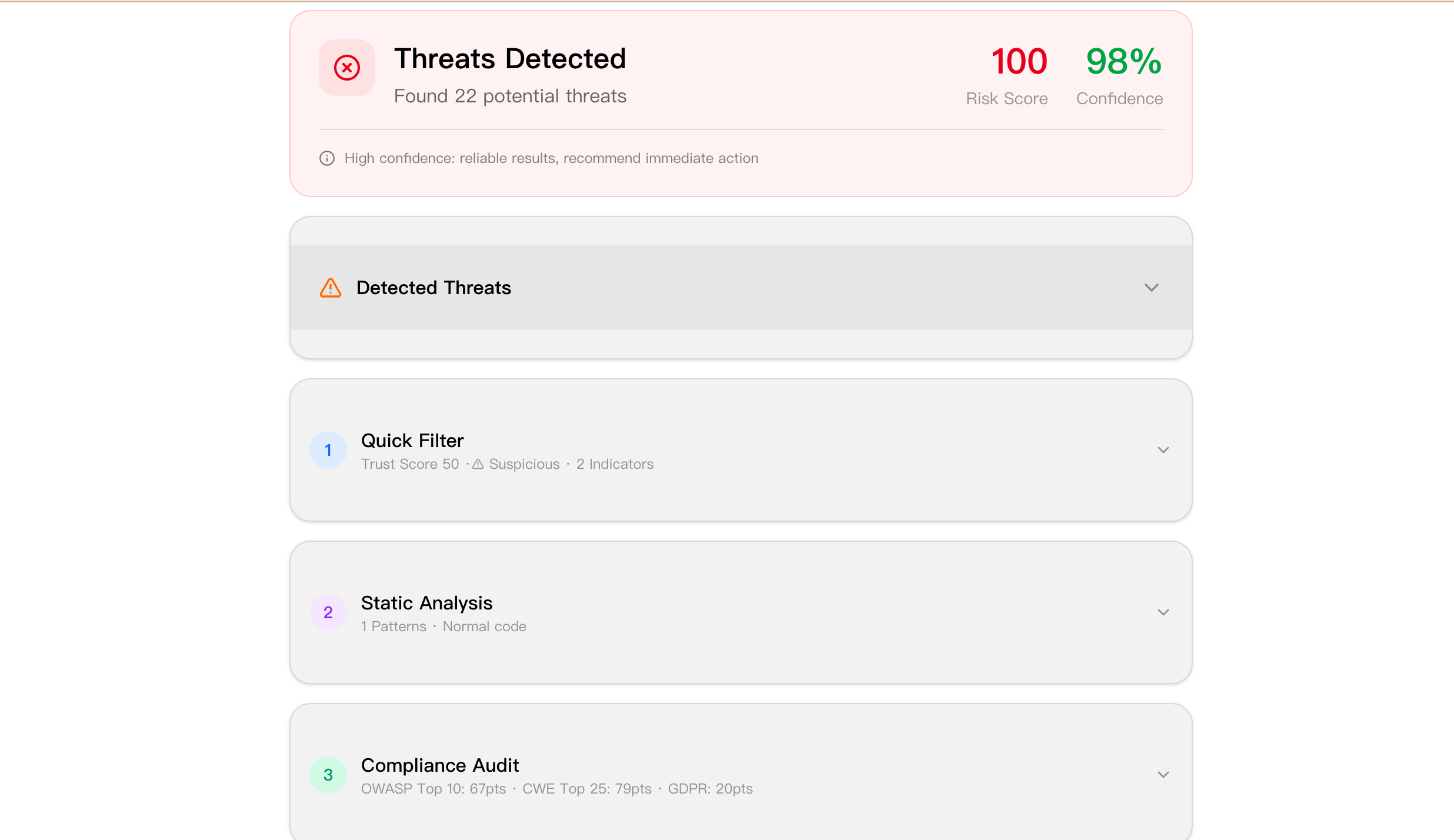Click the Trust Score 50 label

pos(409,464)
